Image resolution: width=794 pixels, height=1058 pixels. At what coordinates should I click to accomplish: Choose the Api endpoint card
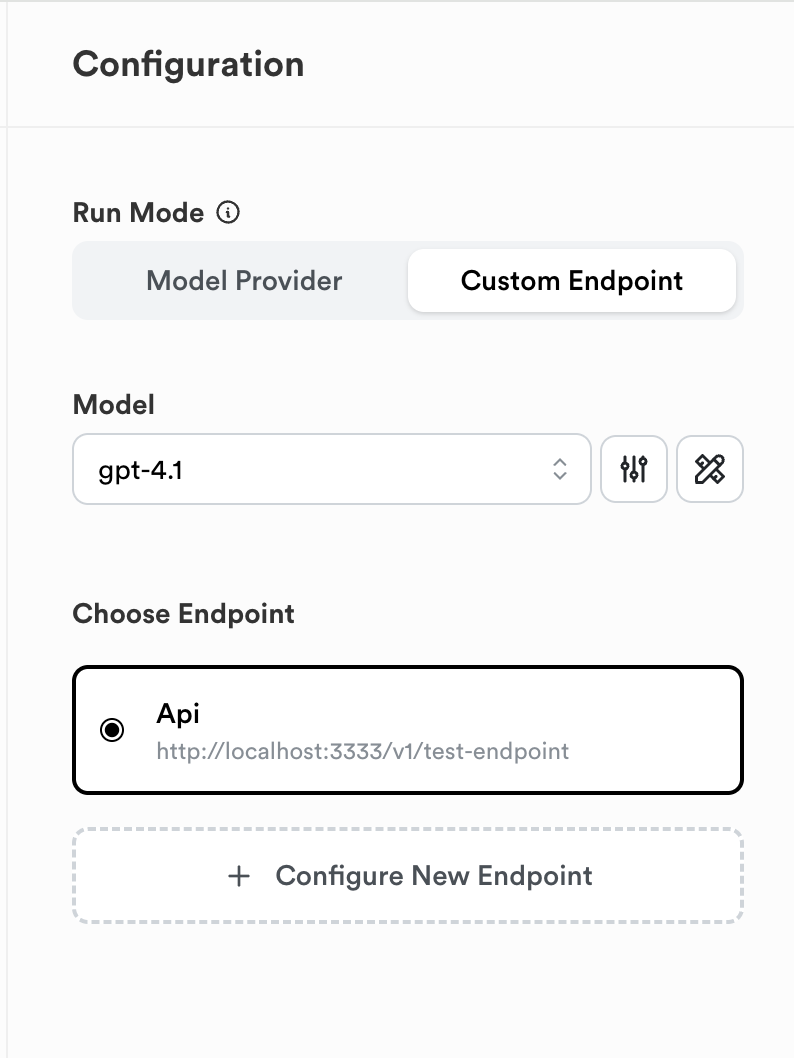(x=408, y=730)
